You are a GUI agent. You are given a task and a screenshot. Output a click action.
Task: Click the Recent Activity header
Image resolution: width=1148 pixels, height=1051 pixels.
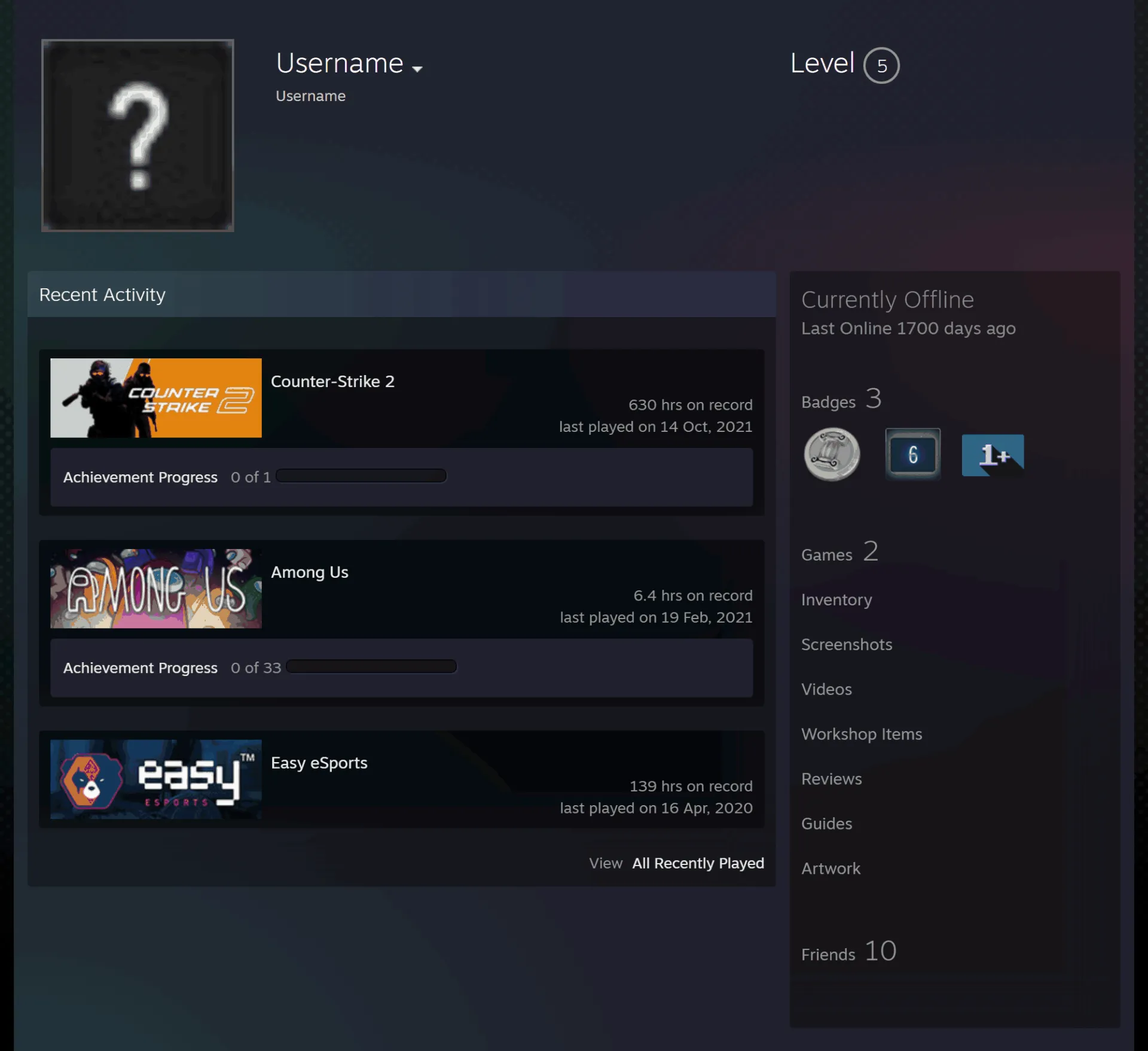coord(401,294)
